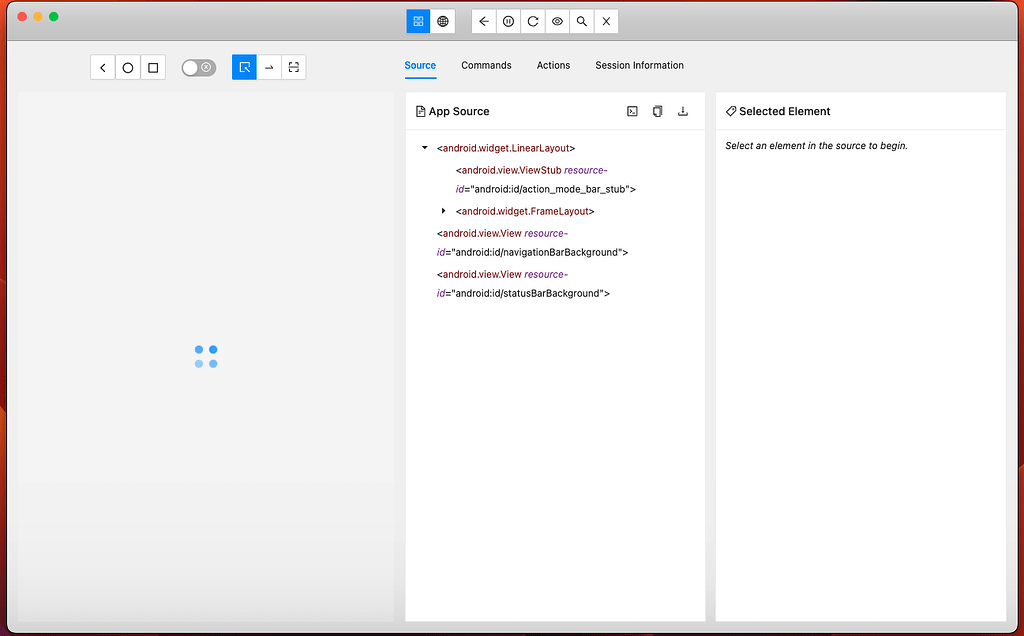1024x636 pixels.
Task: Select the statusBarBackground view in the source tree
Action: pyautogui.click(x=520, y=284)
